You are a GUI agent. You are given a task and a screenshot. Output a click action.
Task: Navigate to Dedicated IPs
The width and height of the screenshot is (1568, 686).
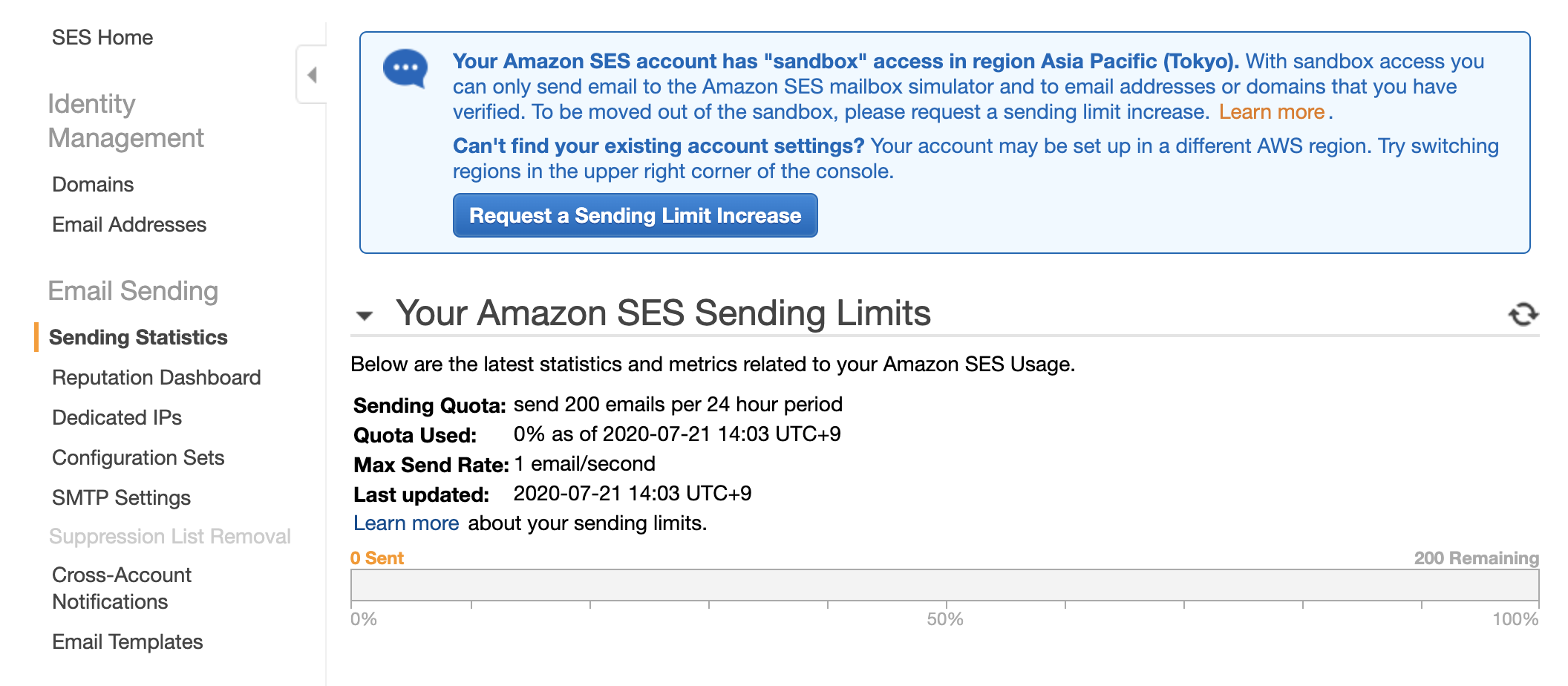(x=117, y=418)
